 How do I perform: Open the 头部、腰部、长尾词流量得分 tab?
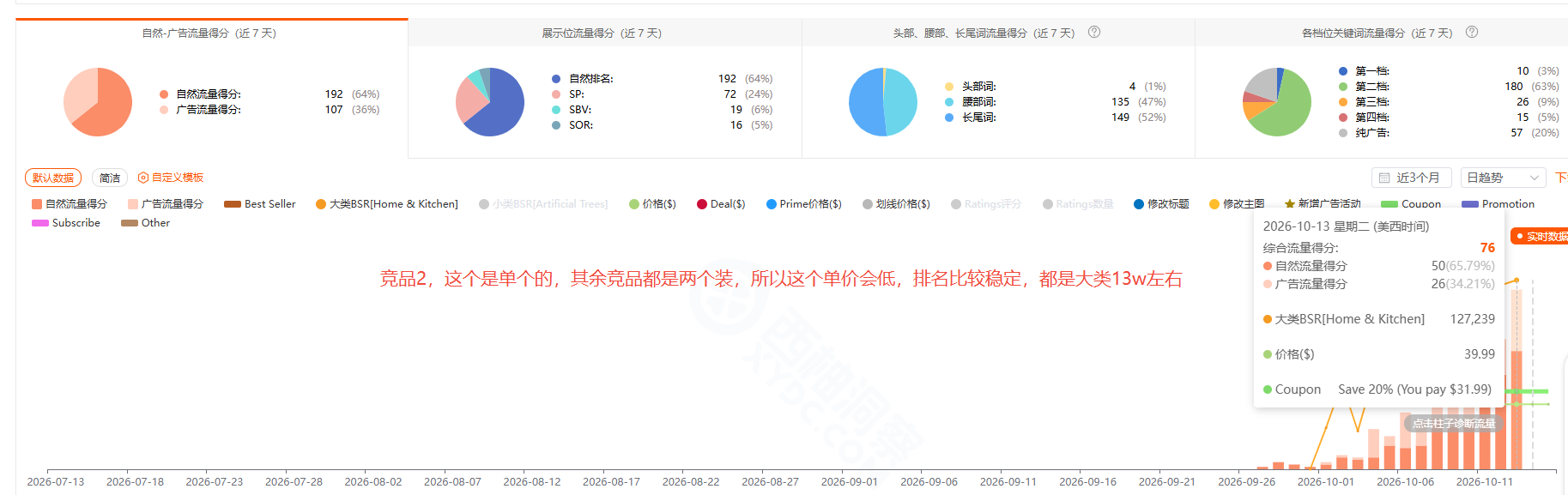click(x=998, y=33)
